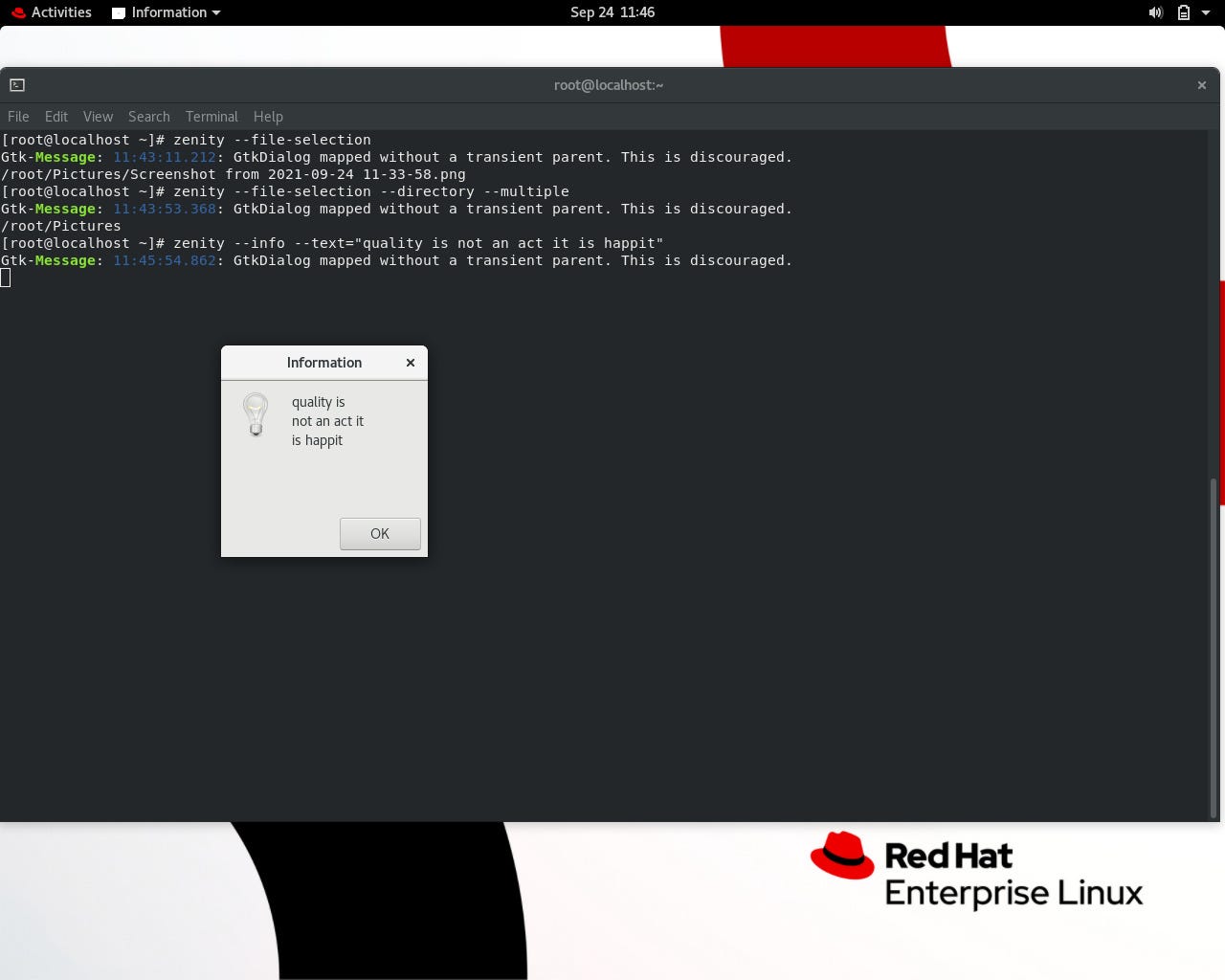Image resolution: width=1225 pixels, height=980 pixels.
Task: Open the Terminal menu
Action: pos(212,116)
